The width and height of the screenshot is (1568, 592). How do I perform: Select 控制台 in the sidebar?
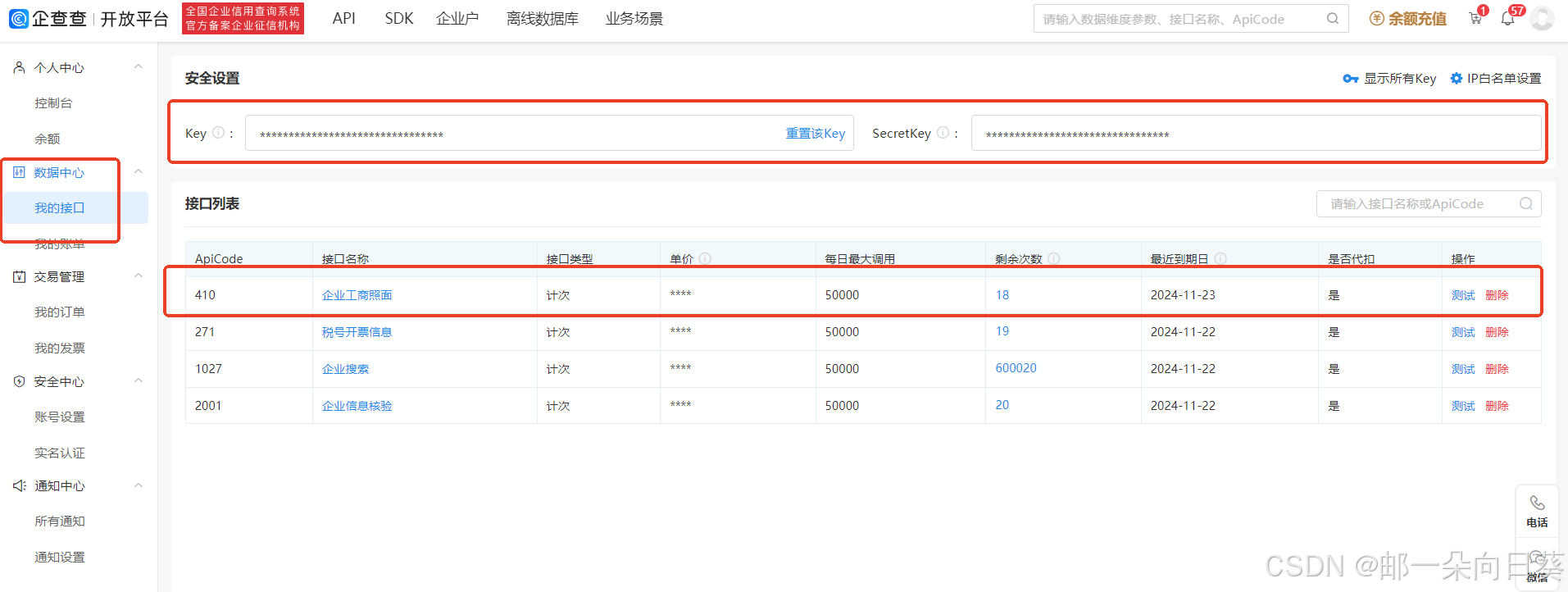(x=53, y=103)
